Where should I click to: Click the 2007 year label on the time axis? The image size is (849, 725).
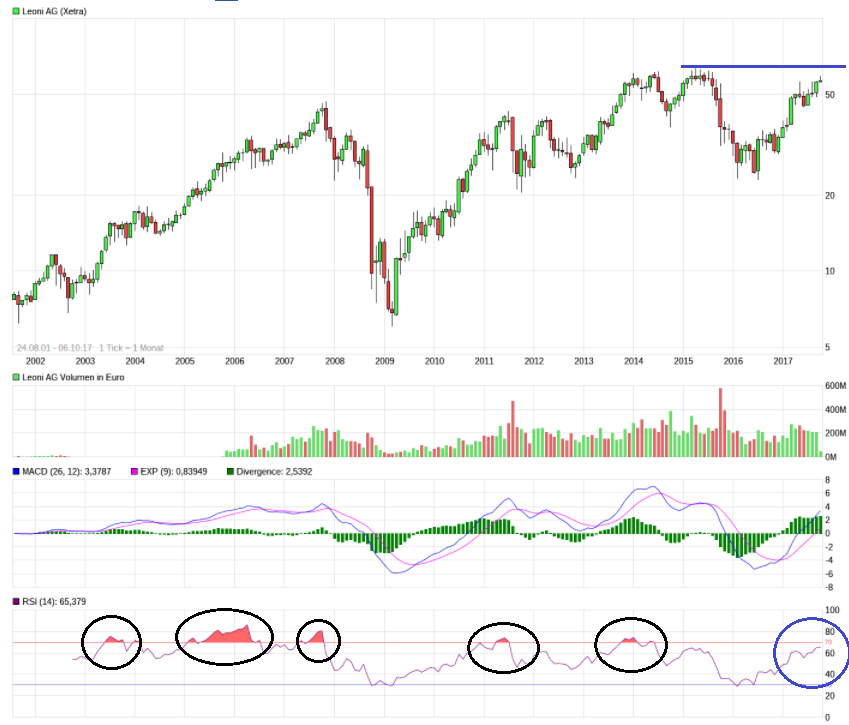click(284, 361)
